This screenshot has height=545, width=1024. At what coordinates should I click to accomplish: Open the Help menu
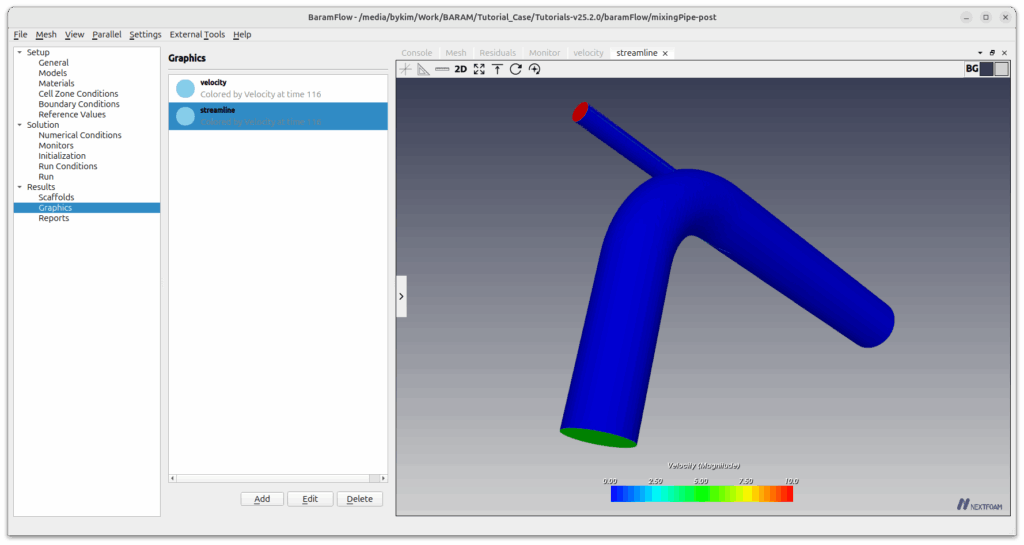(x=242, y=35)
